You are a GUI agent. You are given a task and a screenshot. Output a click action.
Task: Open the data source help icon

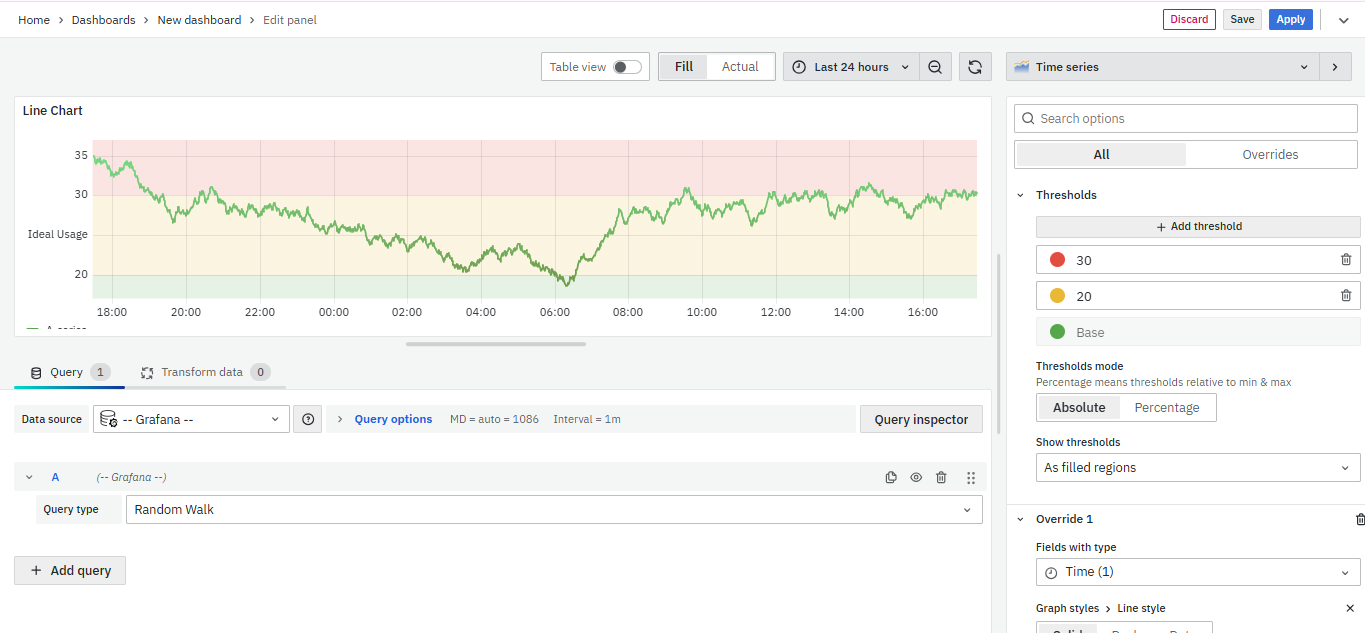pos(308,419)
